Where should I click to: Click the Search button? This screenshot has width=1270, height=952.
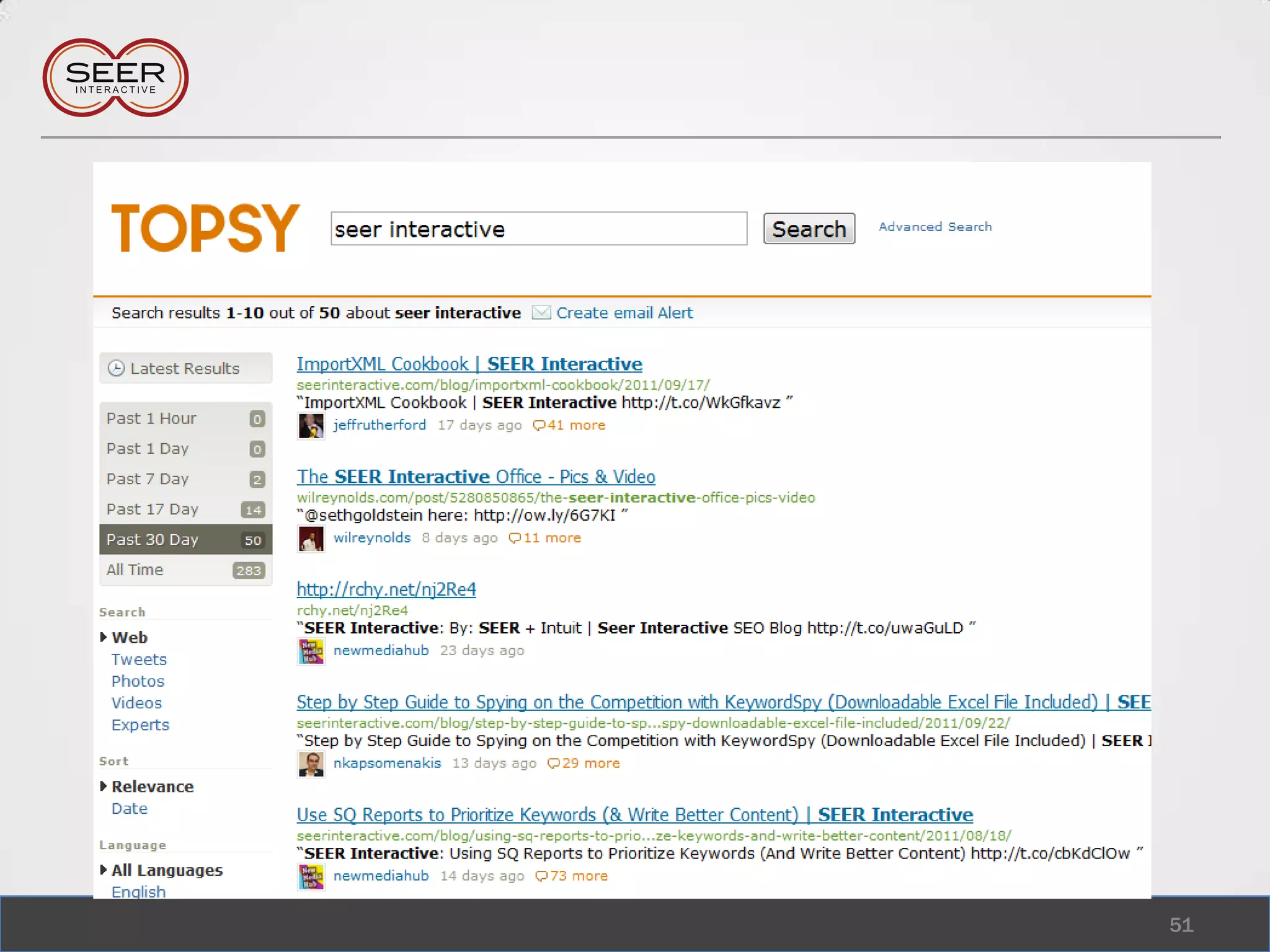(809, 229)
